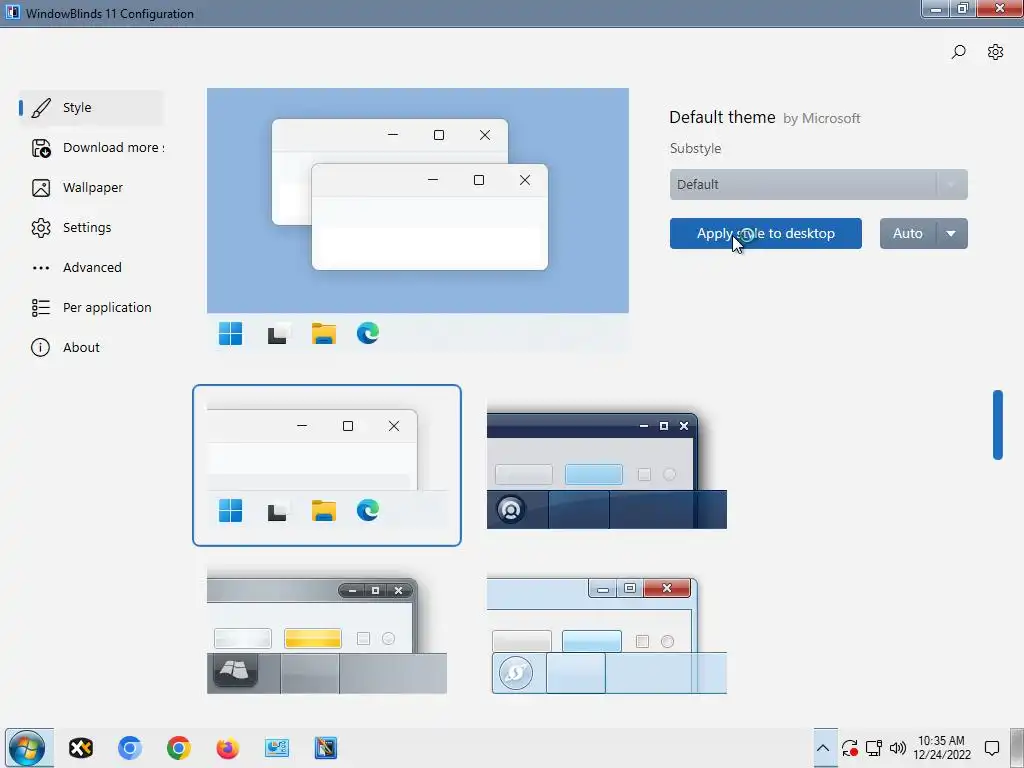Click the Wallpaper picture icon
This screenshot has width=1024, height=768.
click(40, 188)
